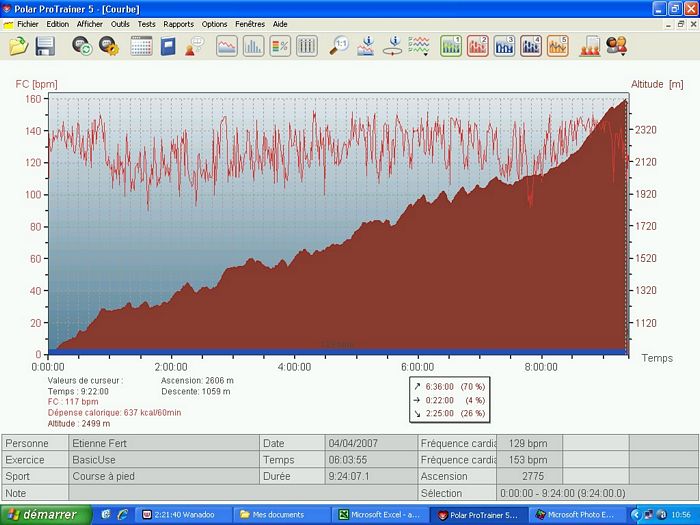The height and width of the screenshot is (525, 700).
Task: Open the graph number 1 toolbar button
Action: click(451, 46)
